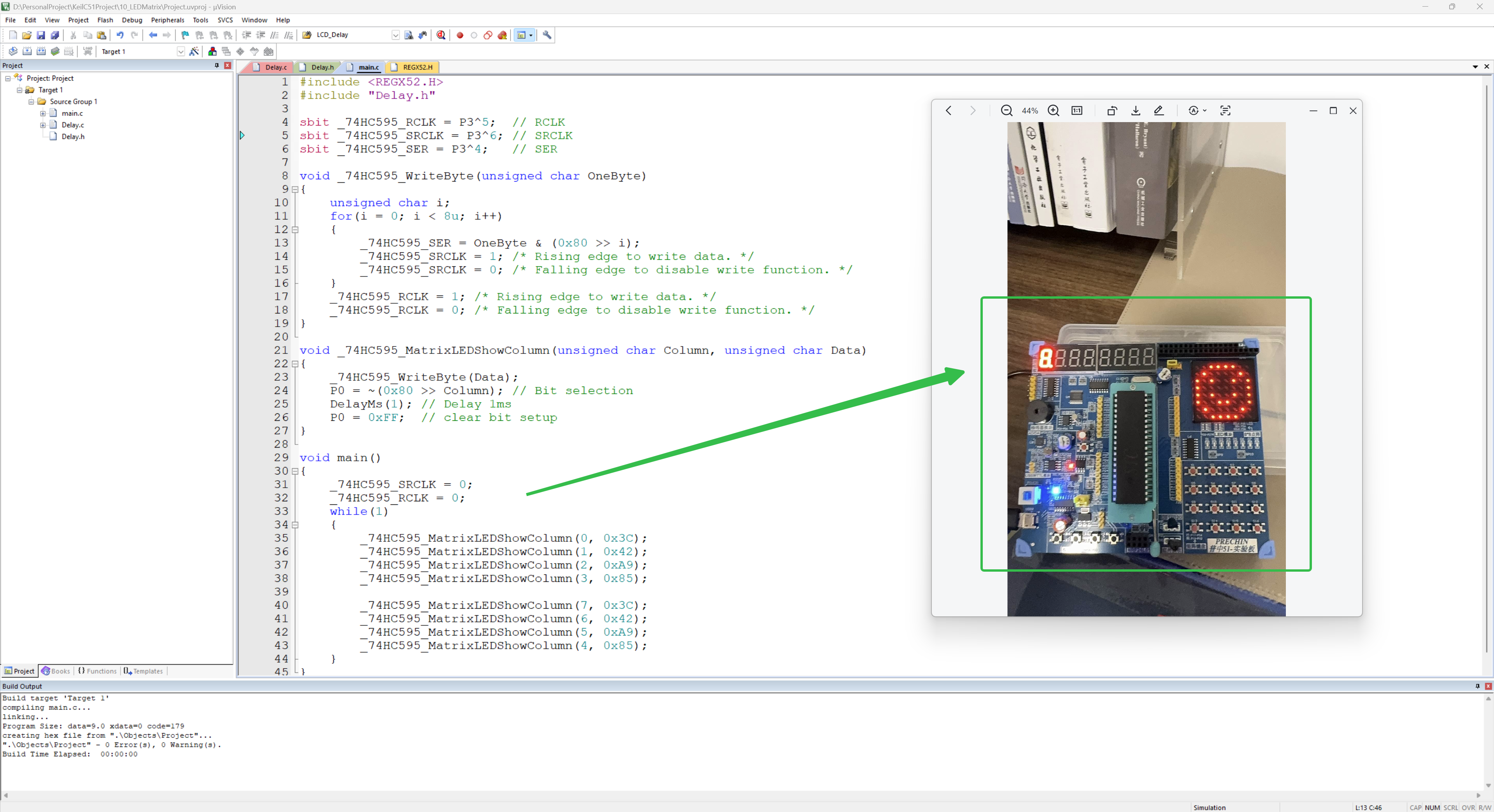Rebuild all target files

[x=40, y=52]
